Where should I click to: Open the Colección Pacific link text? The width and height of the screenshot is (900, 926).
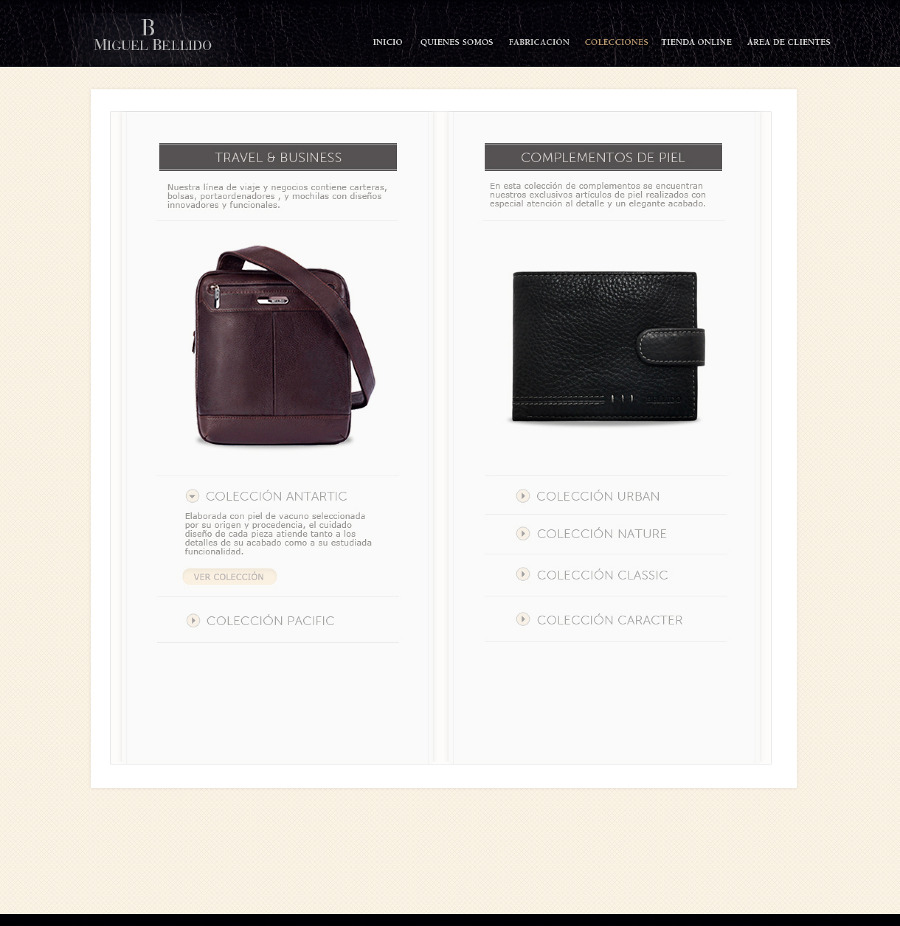click(270, 621)
